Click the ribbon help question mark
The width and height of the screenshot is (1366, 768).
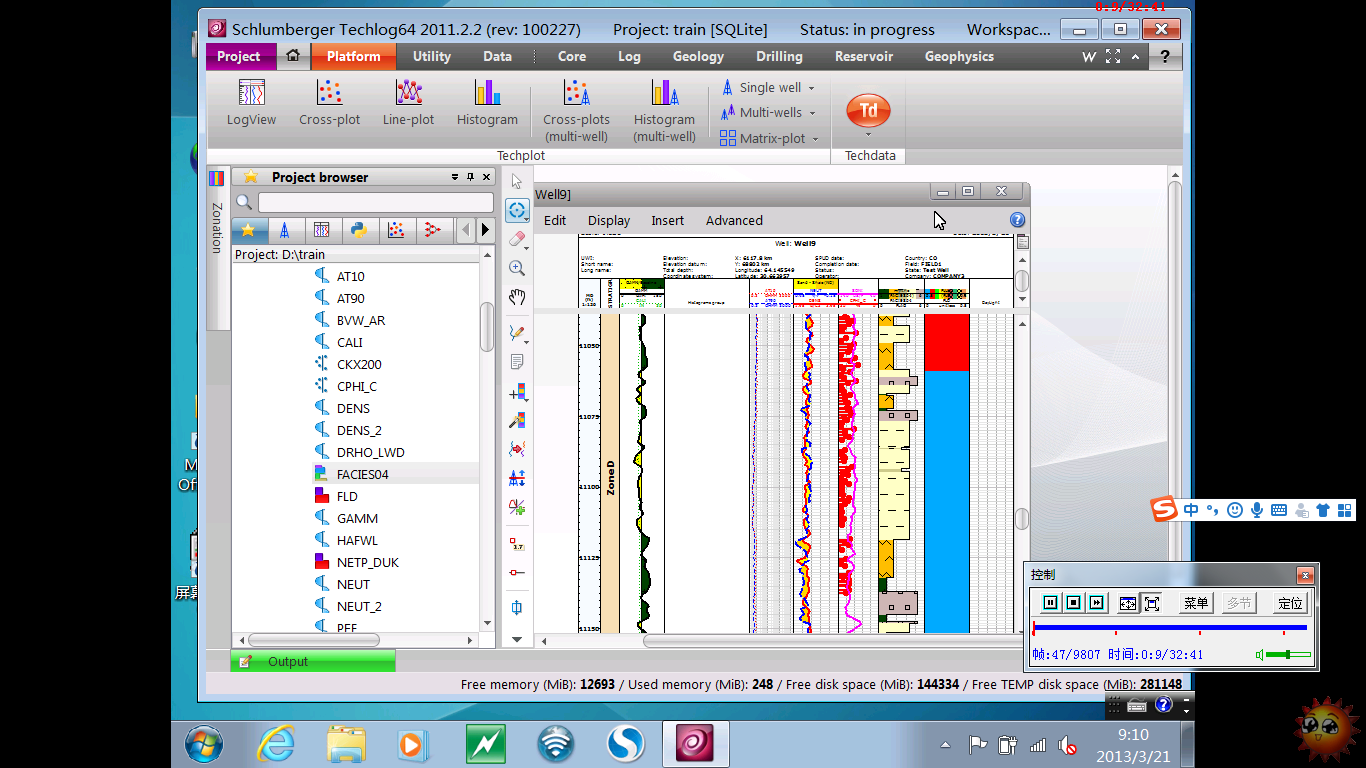click(1164, 57)
